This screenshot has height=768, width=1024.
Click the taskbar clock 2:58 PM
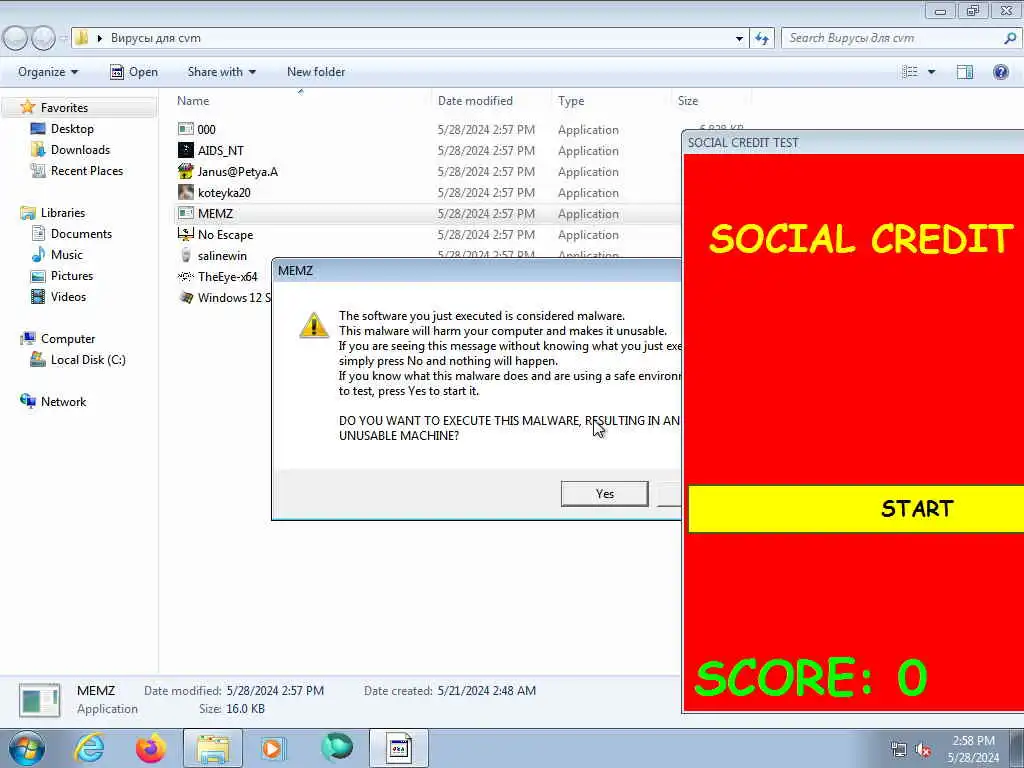click(973, 741)
